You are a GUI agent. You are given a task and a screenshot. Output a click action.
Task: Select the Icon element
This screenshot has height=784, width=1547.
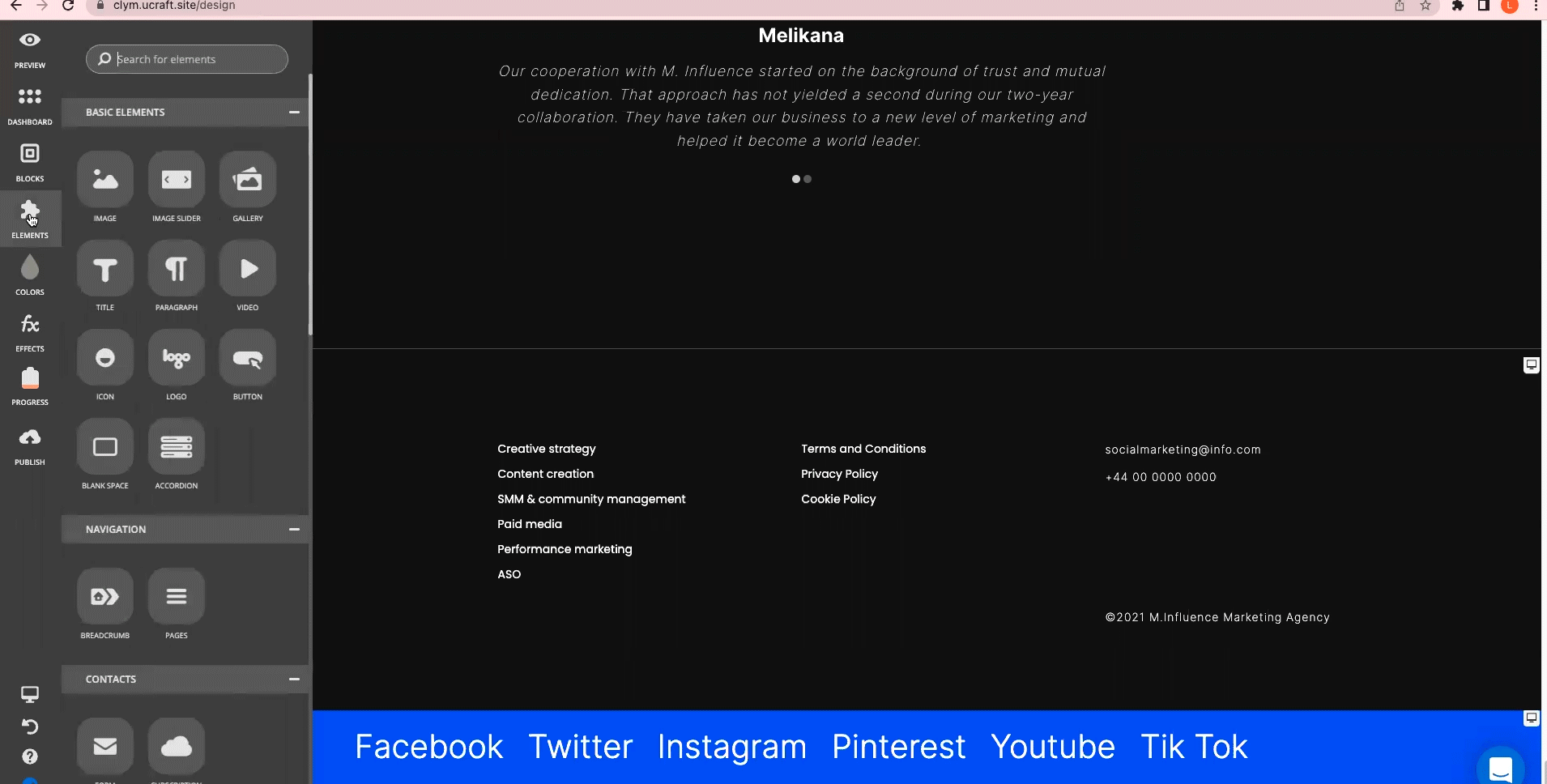(x=105, y=357)
